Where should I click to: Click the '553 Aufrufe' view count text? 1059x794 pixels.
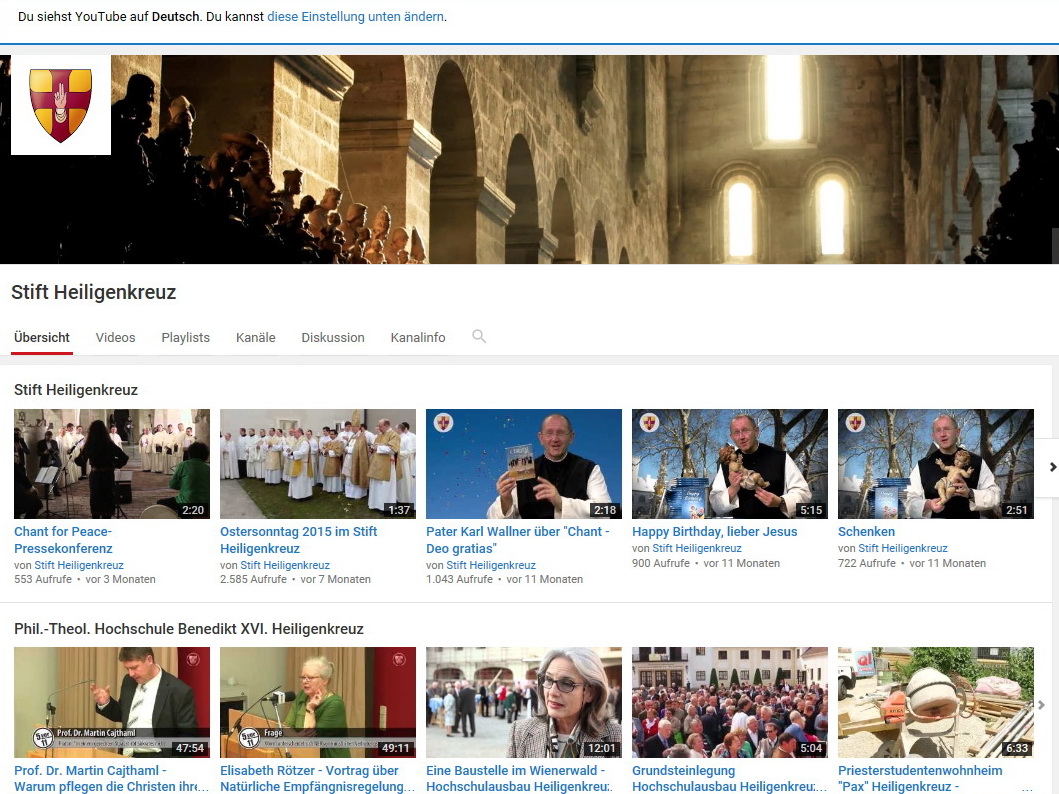43,579
